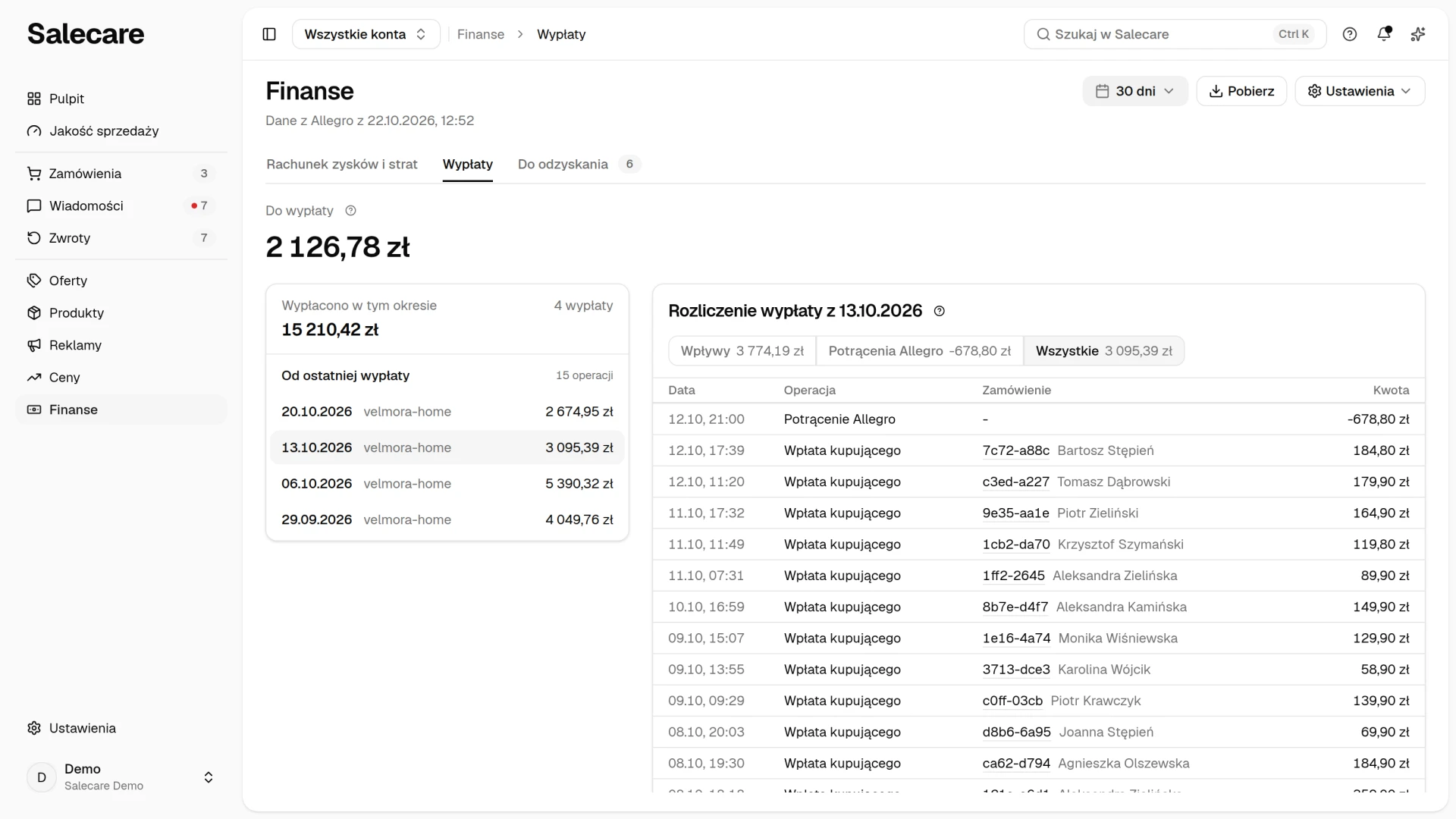Switch to the Do odzyskania tab
This screenshot has height=819, width=1456.
(579, 165)
